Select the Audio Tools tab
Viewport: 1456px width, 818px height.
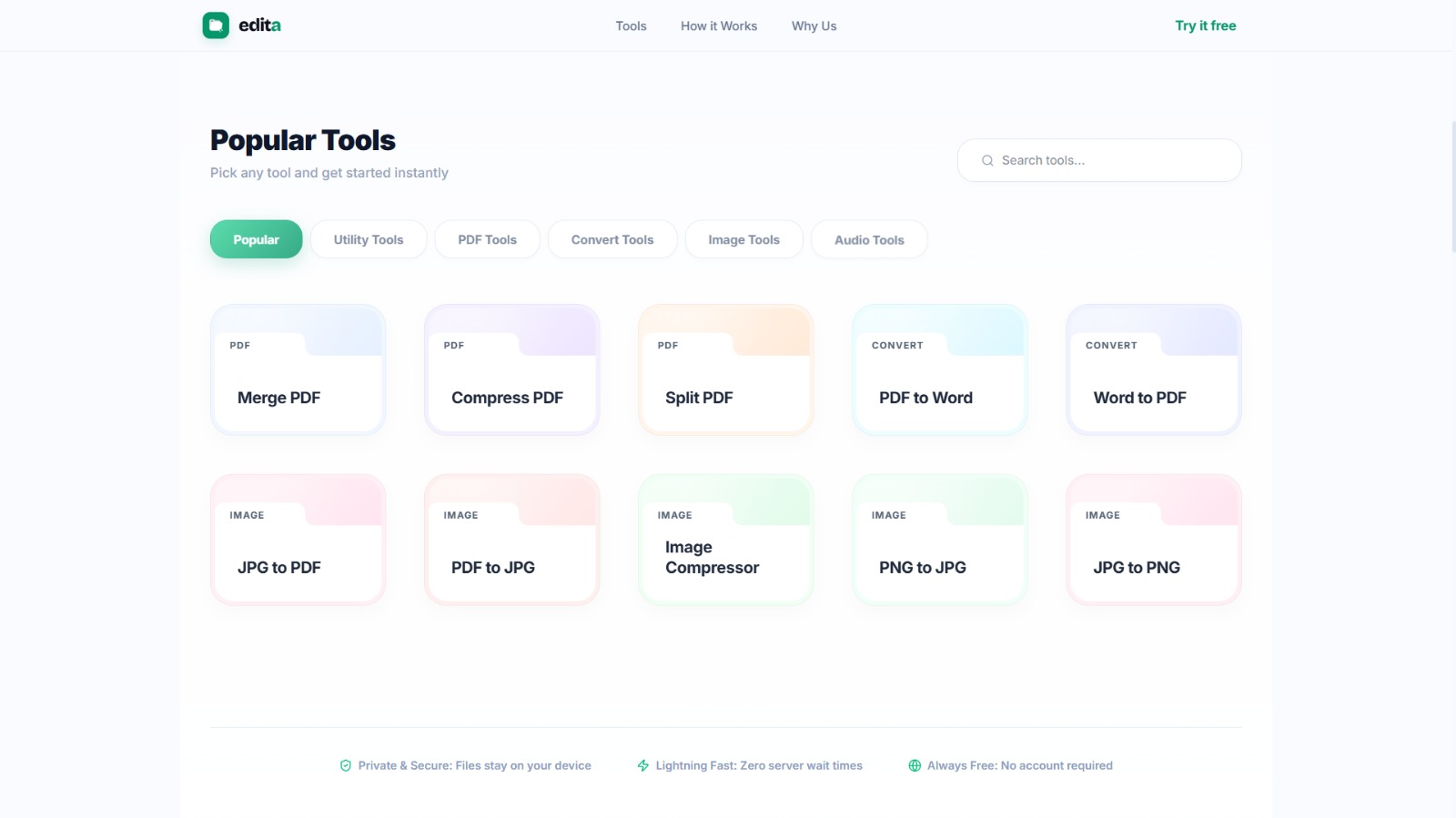click(x=868, y=240)
